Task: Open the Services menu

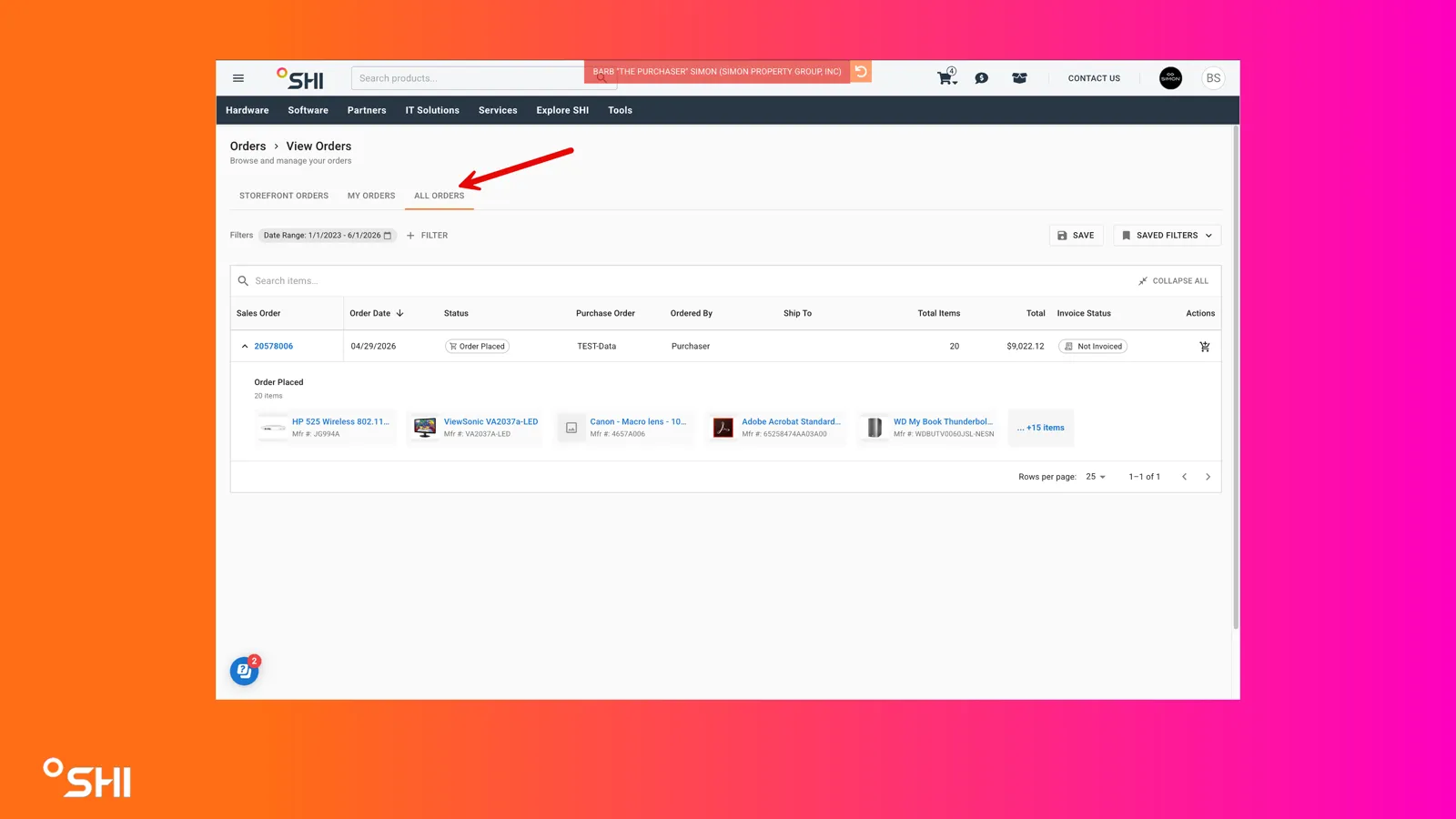Action: coord(498,110)
